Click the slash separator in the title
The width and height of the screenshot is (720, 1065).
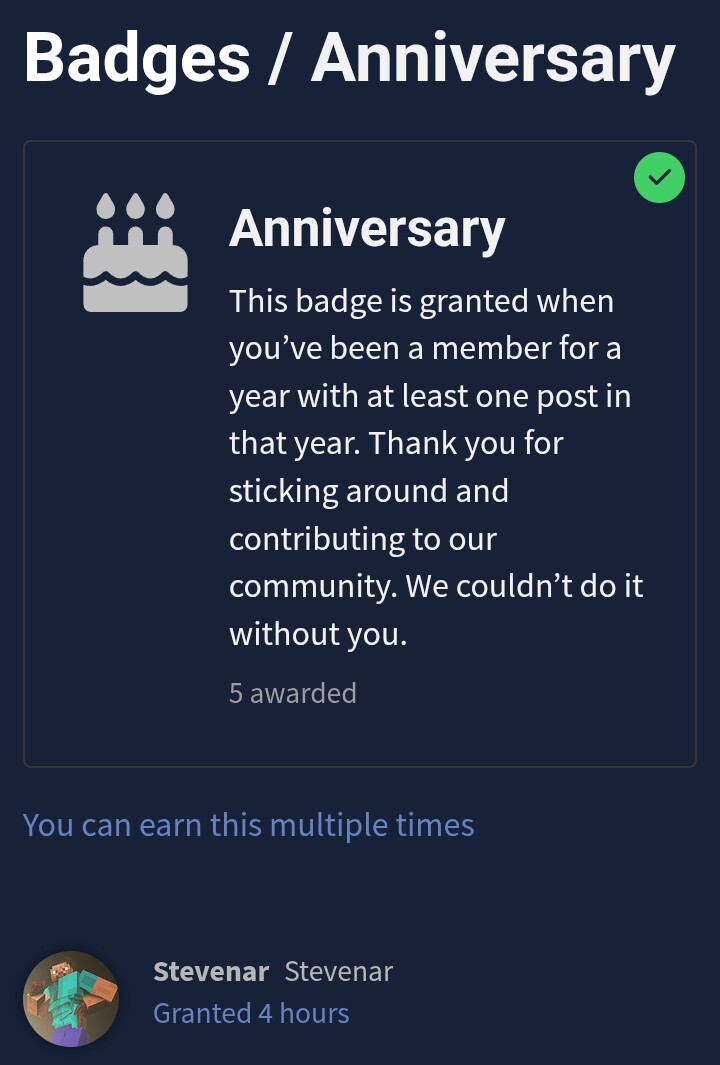pos(280,57)
